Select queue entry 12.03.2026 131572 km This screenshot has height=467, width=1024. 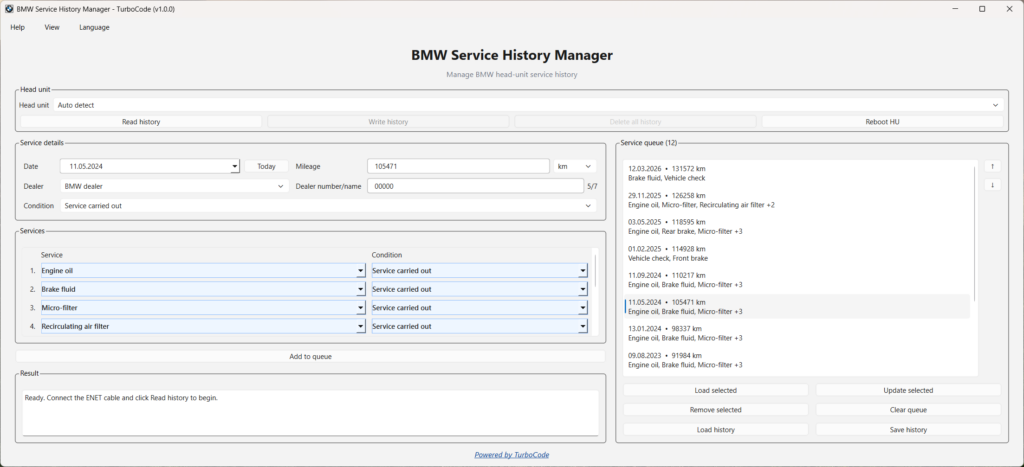pyautogui.click(x=796, y=173)
